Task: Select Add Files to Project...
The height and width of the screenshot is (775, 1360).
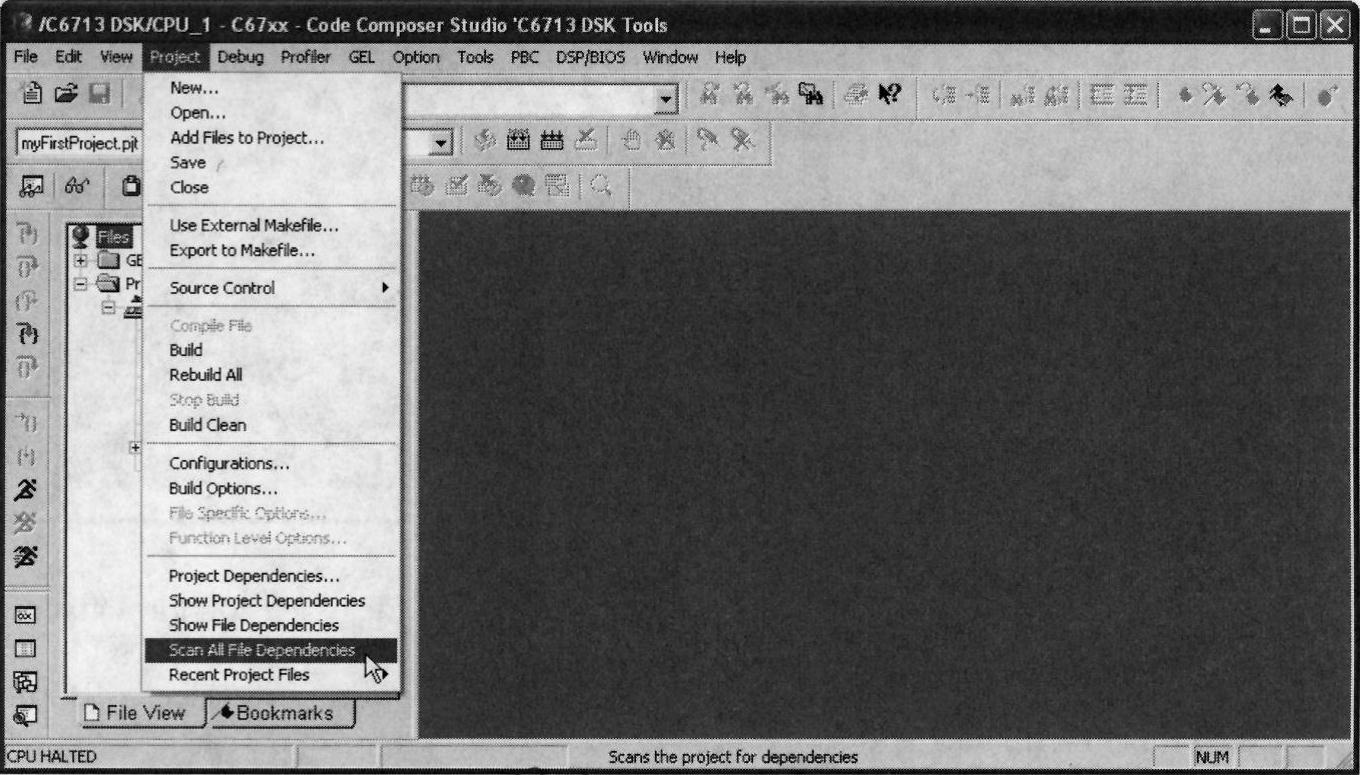Action: click(271, 138)
